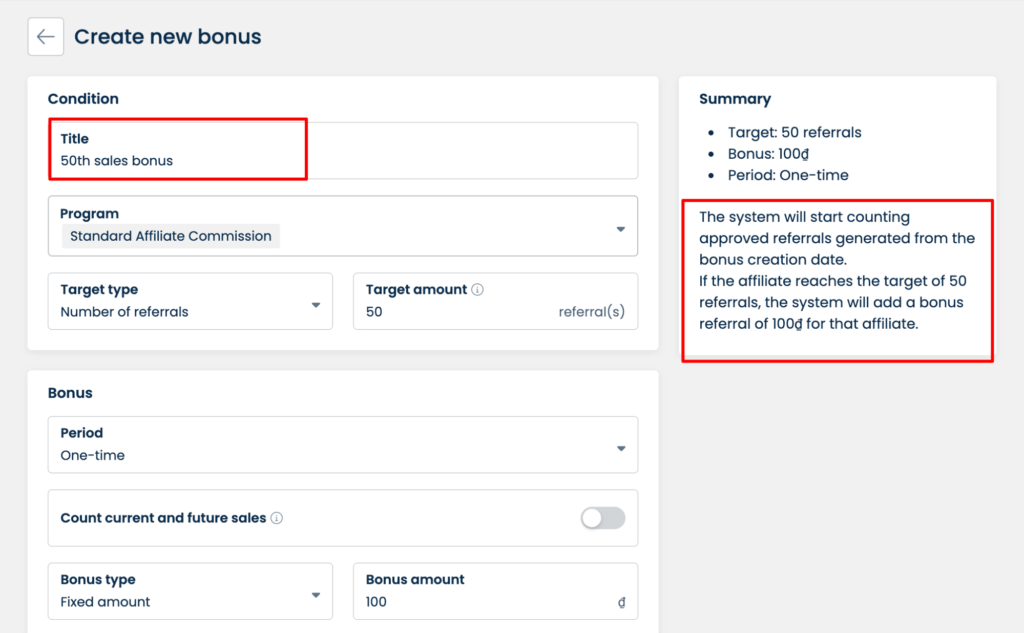Click the Target: 50 referrals summary item

click(x=794, y=132)
